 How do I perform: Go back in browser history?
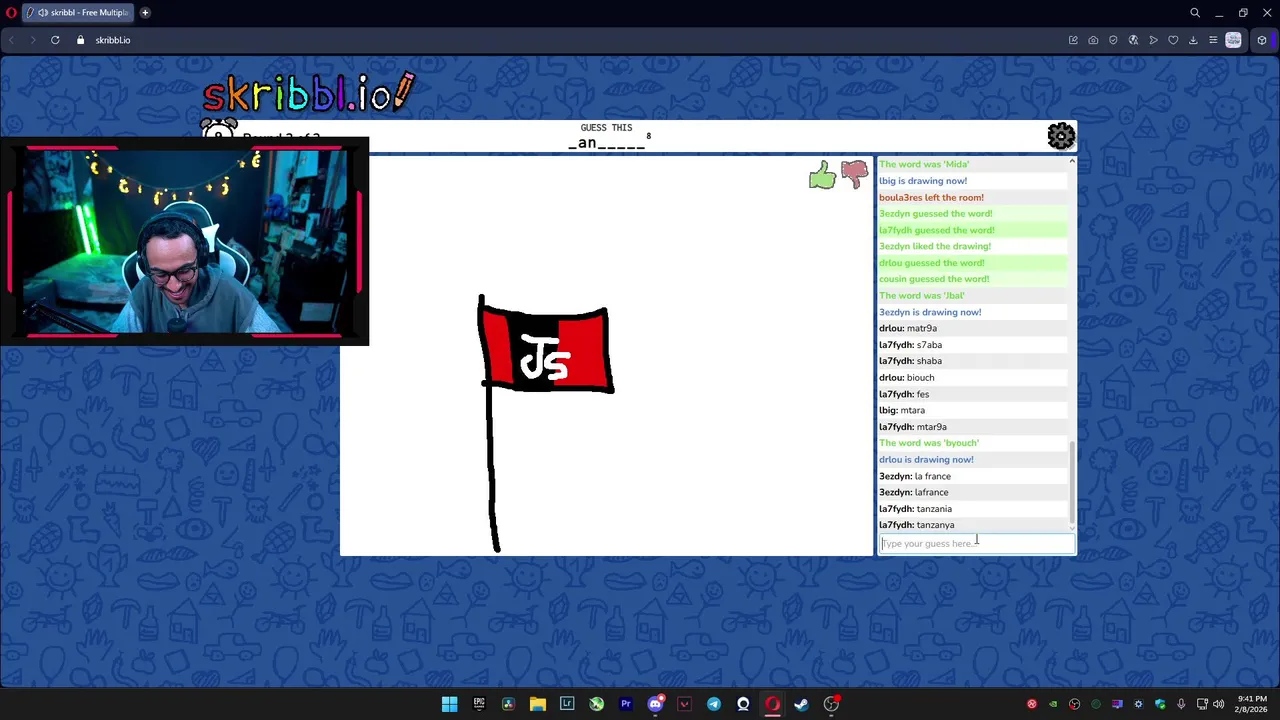pos(11,40)
